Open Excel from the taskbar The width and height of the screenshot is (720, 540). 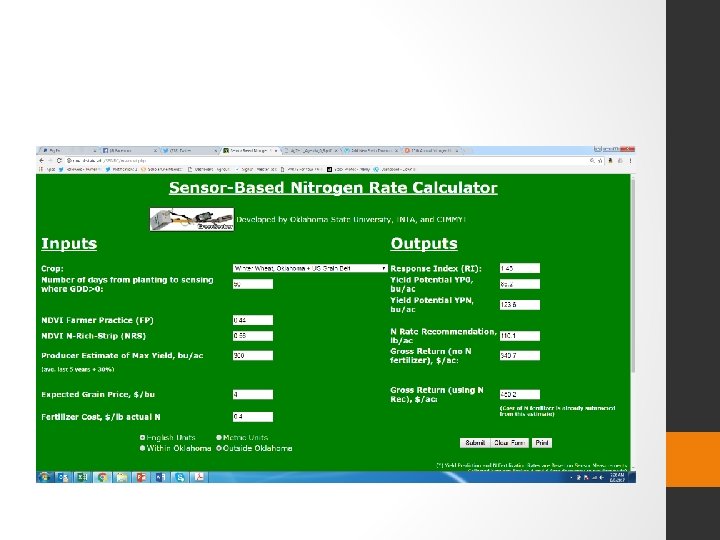[x=83, y=477]
